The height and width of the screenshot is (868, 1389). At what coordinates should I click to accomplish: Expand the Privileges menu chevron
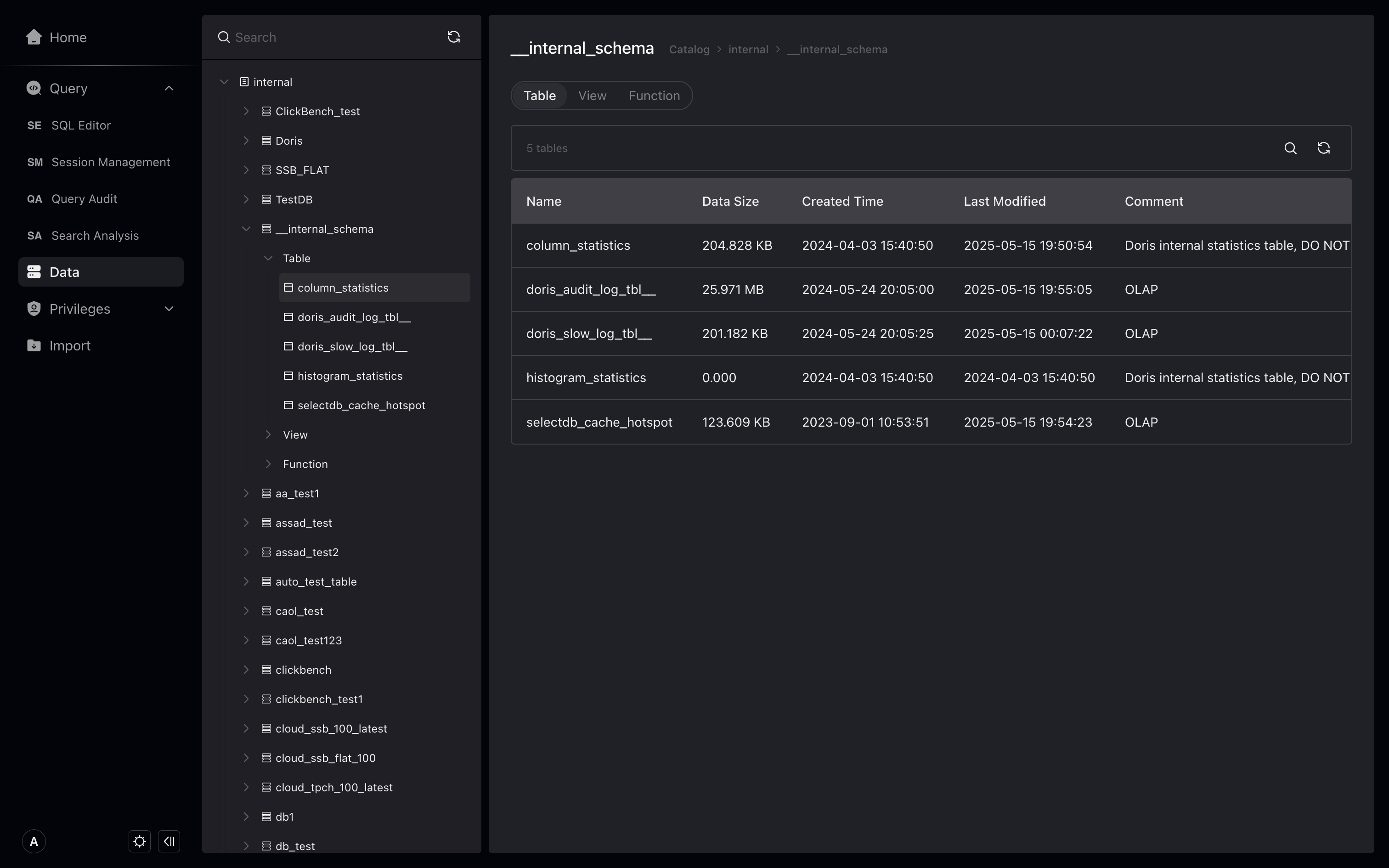[169, 308]
